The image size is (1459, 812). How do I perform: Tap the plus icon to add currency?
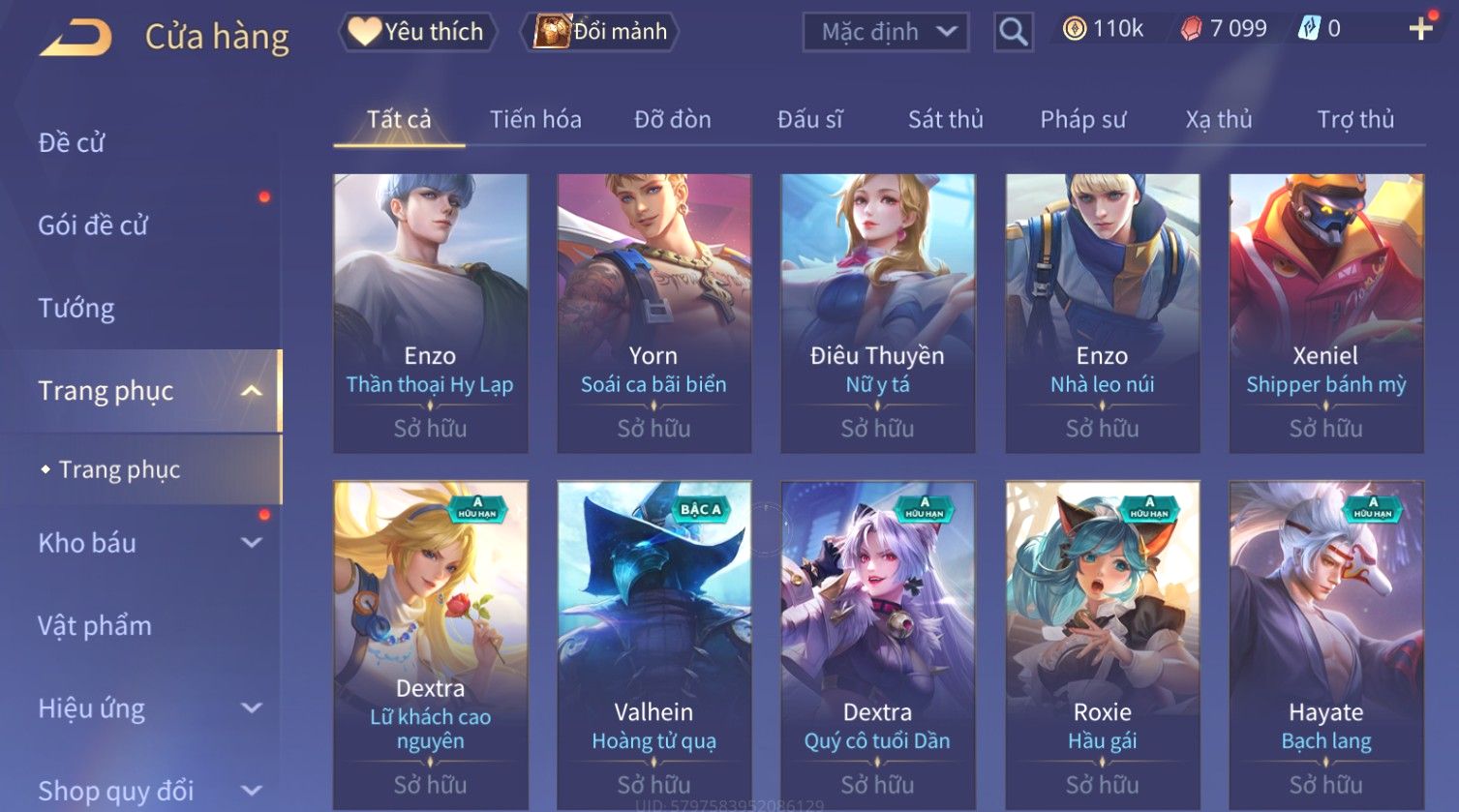(1420, 29)
